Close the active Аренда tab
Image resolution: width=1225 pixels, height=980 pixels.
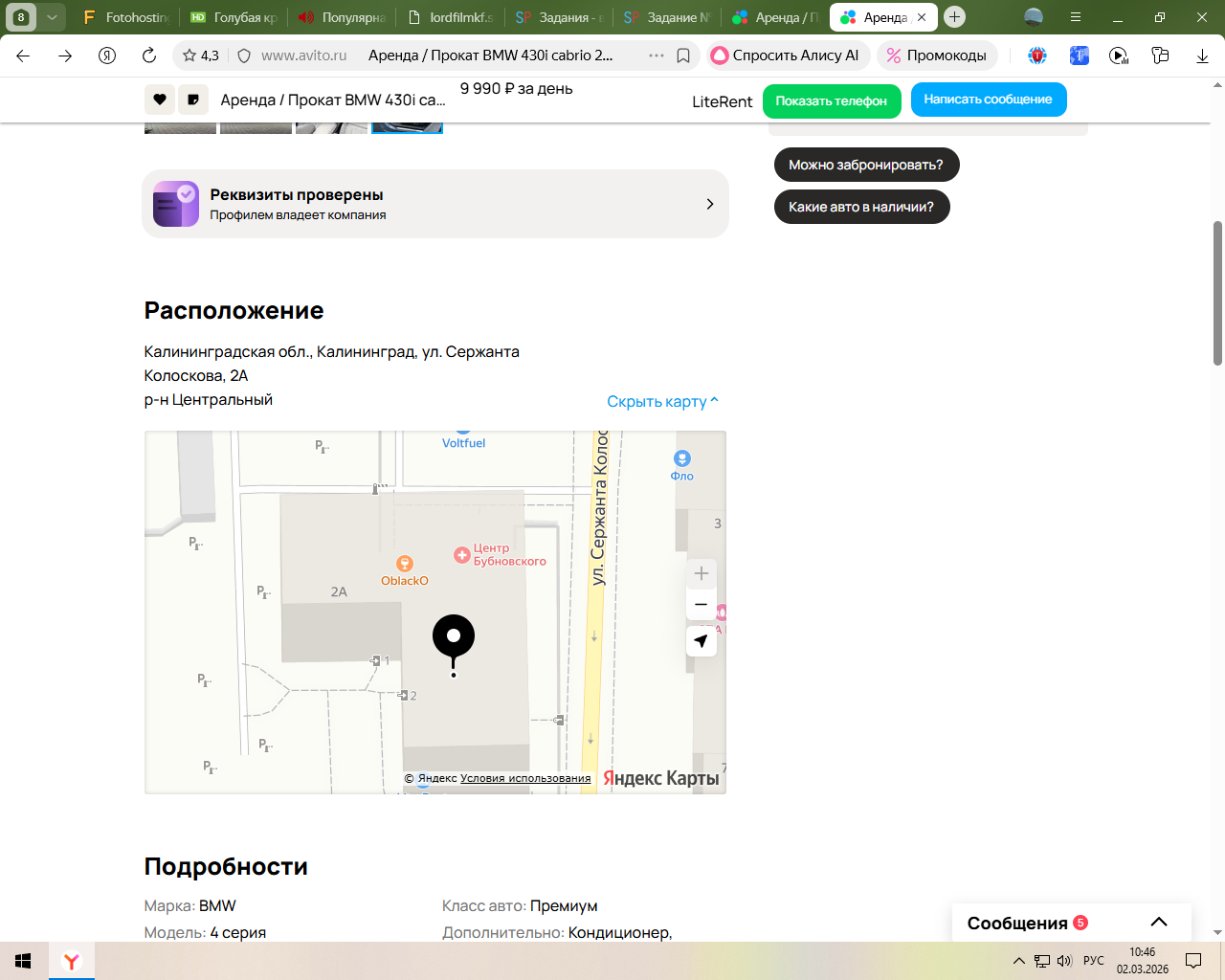922,17
